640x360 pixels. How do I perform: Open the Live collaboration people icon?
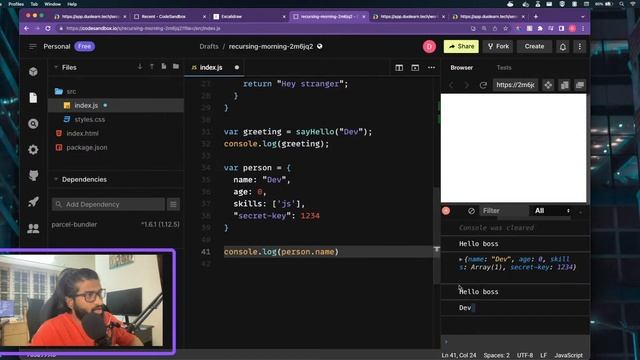coord(33,228)
